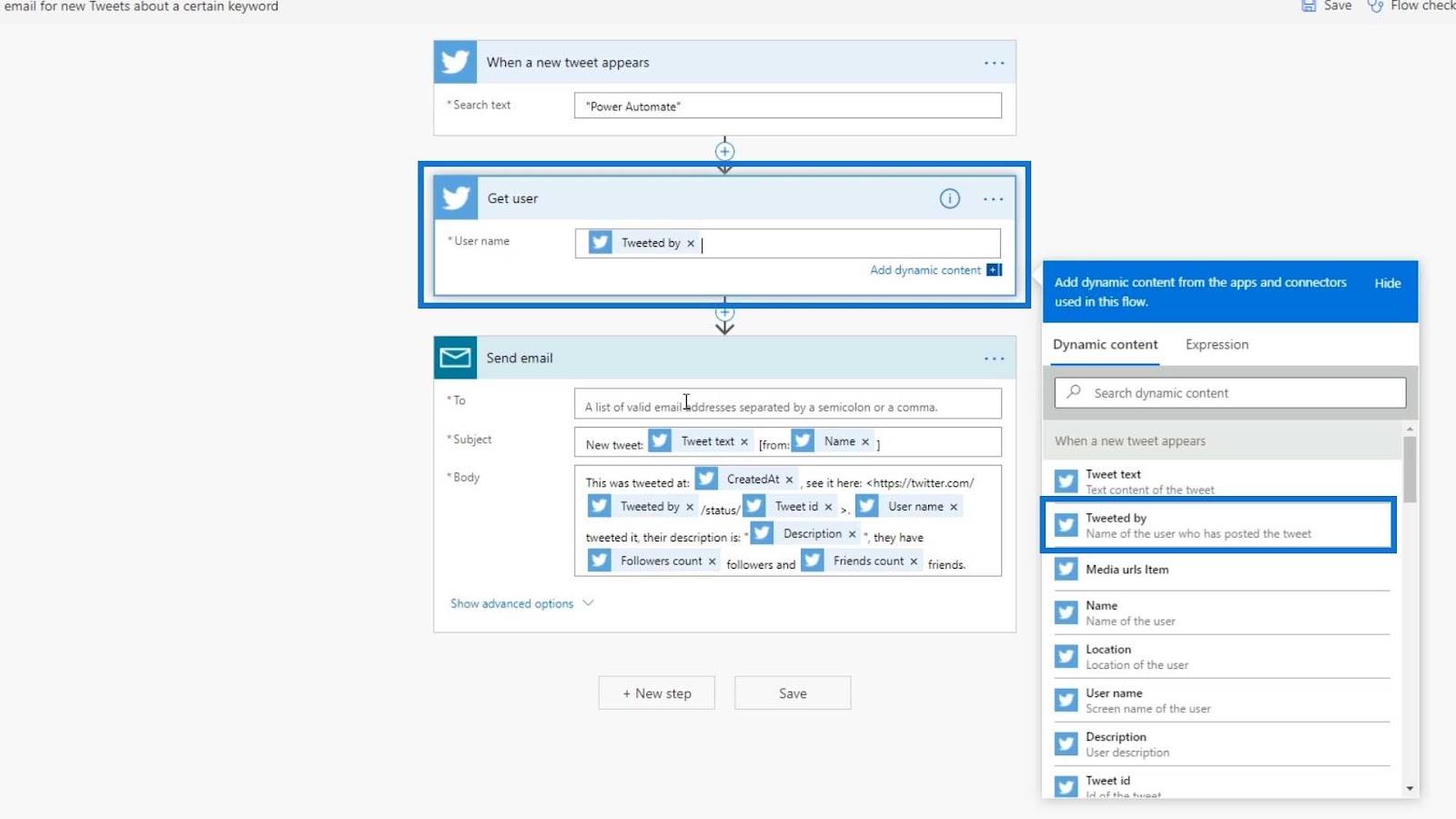Click the search magnifier in dynamic content
The image size is (1456, 819).
coord(1074,392)
